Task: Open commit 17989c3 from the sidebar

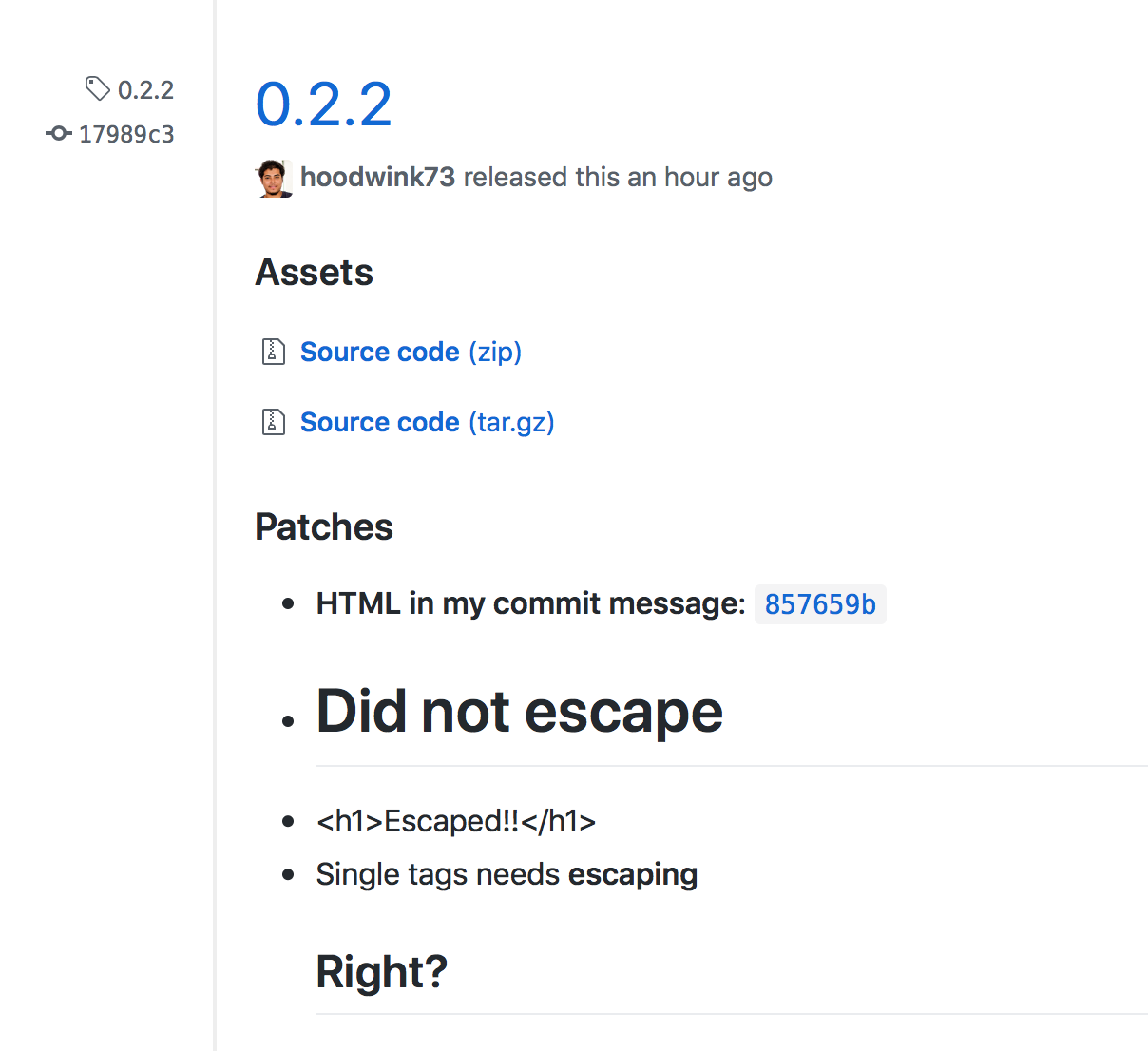Action: tap(127, 134)
